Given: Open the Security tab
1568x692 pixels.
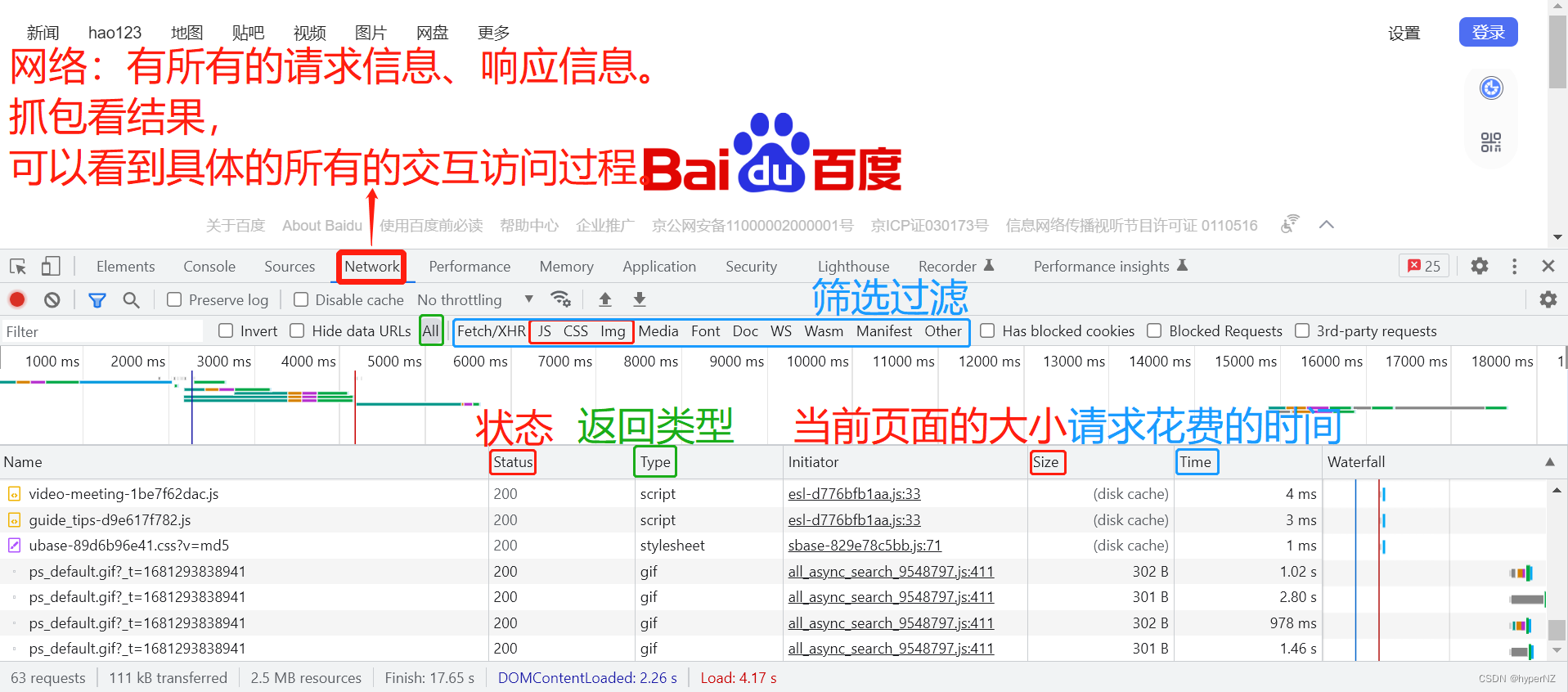Looking at the screenshot, I should tap(751, 267).
